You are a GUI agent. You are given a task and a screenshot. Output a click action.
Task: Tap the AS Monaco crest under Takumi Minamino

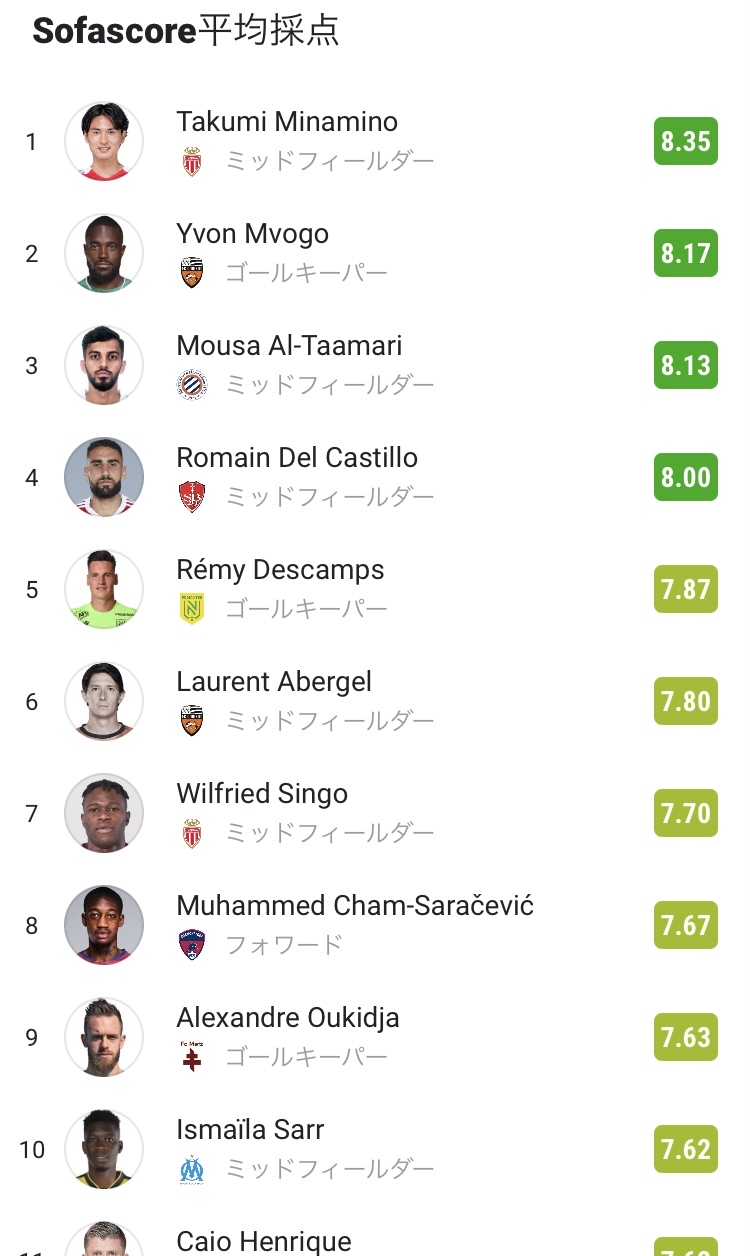coord(192,161)
